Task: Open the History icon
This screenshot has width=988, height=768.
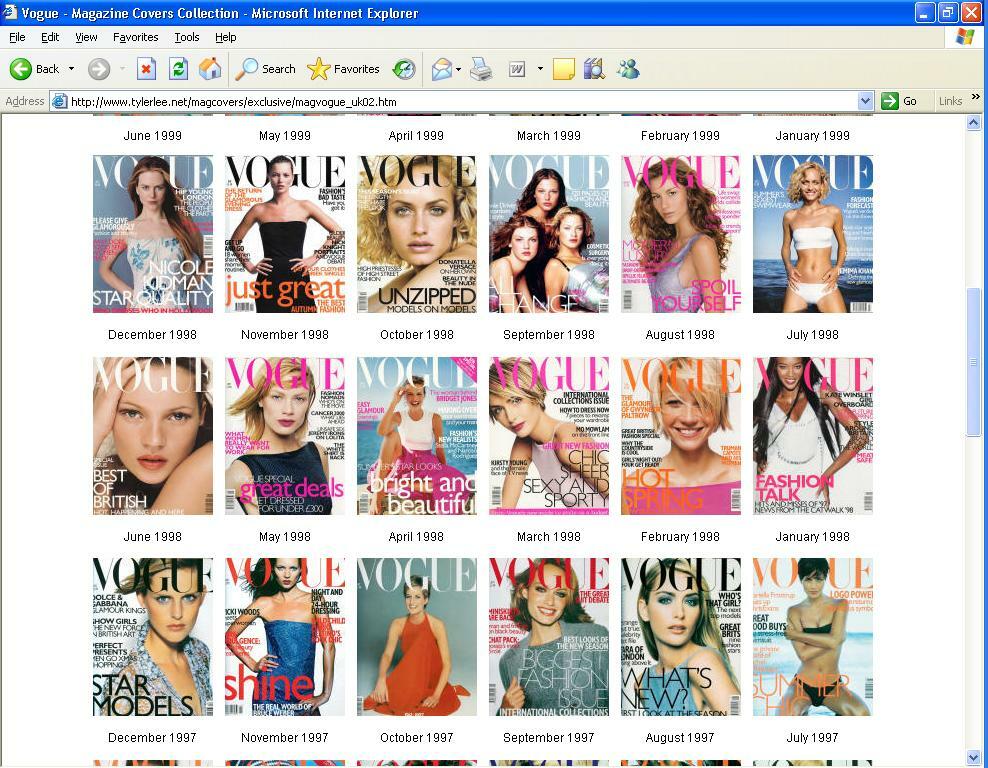Action: tap(404, 69)
